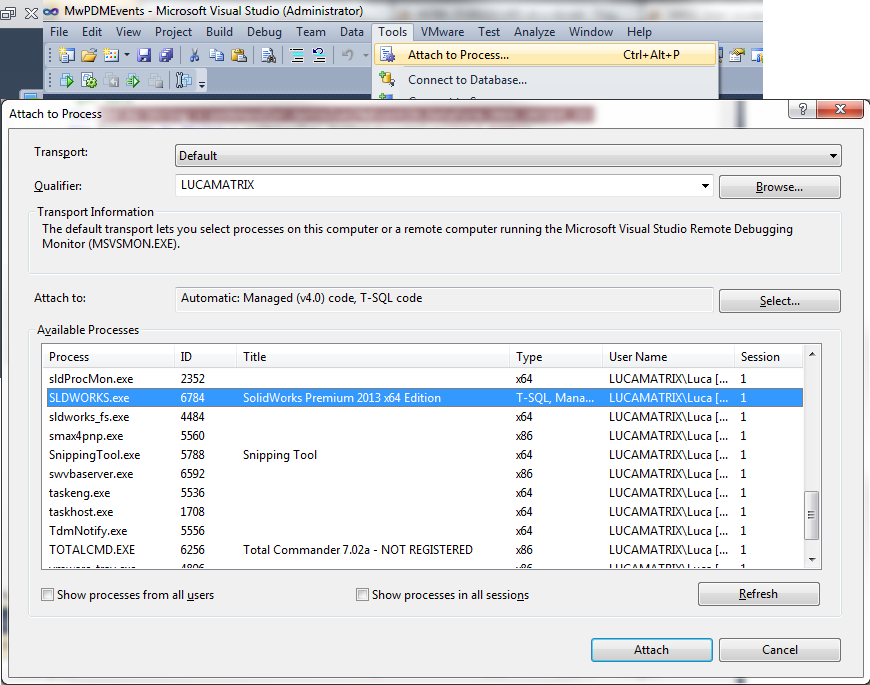Click the New Project toolbar icon

67,55
